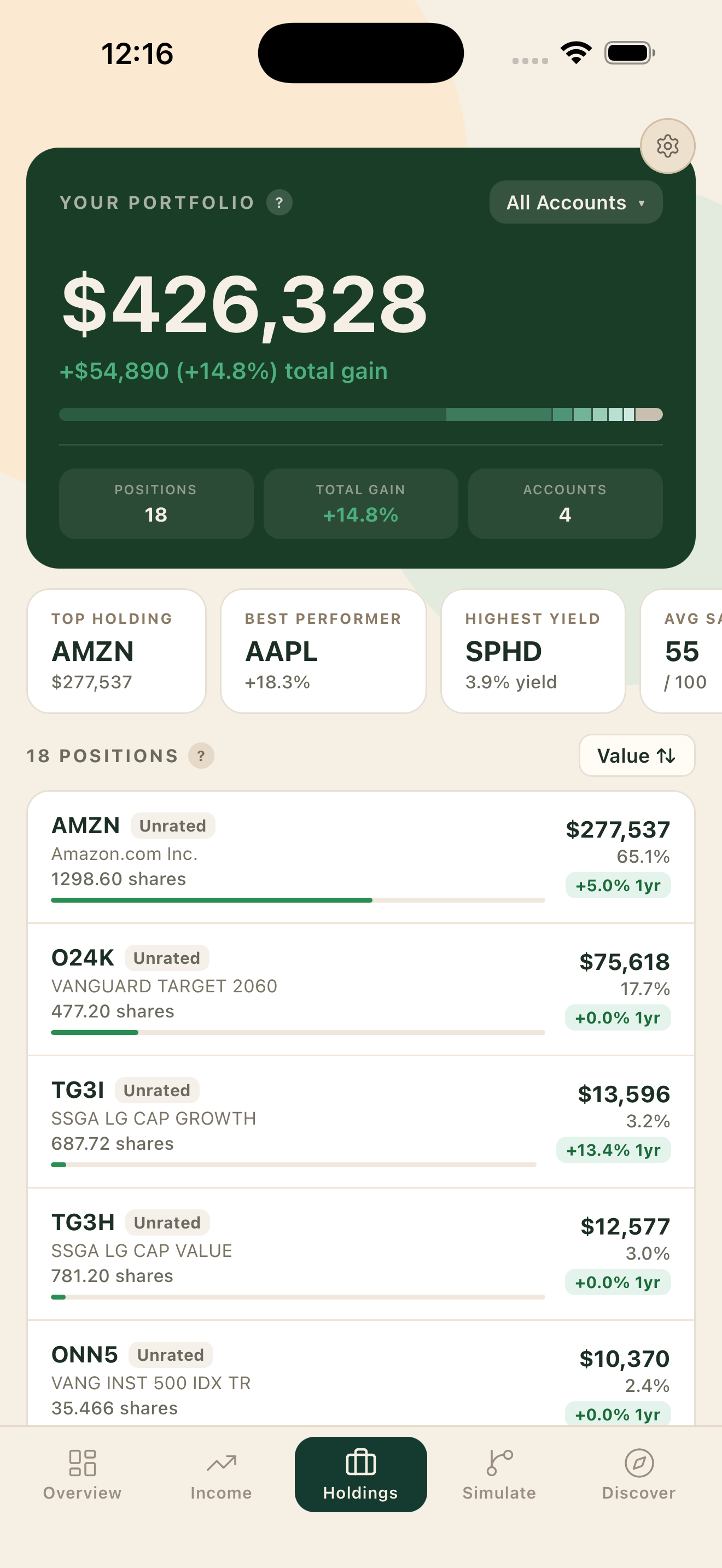Open the Best Performer AAPL card
This screenshot has height=1568, width=722.
(323, 651)
